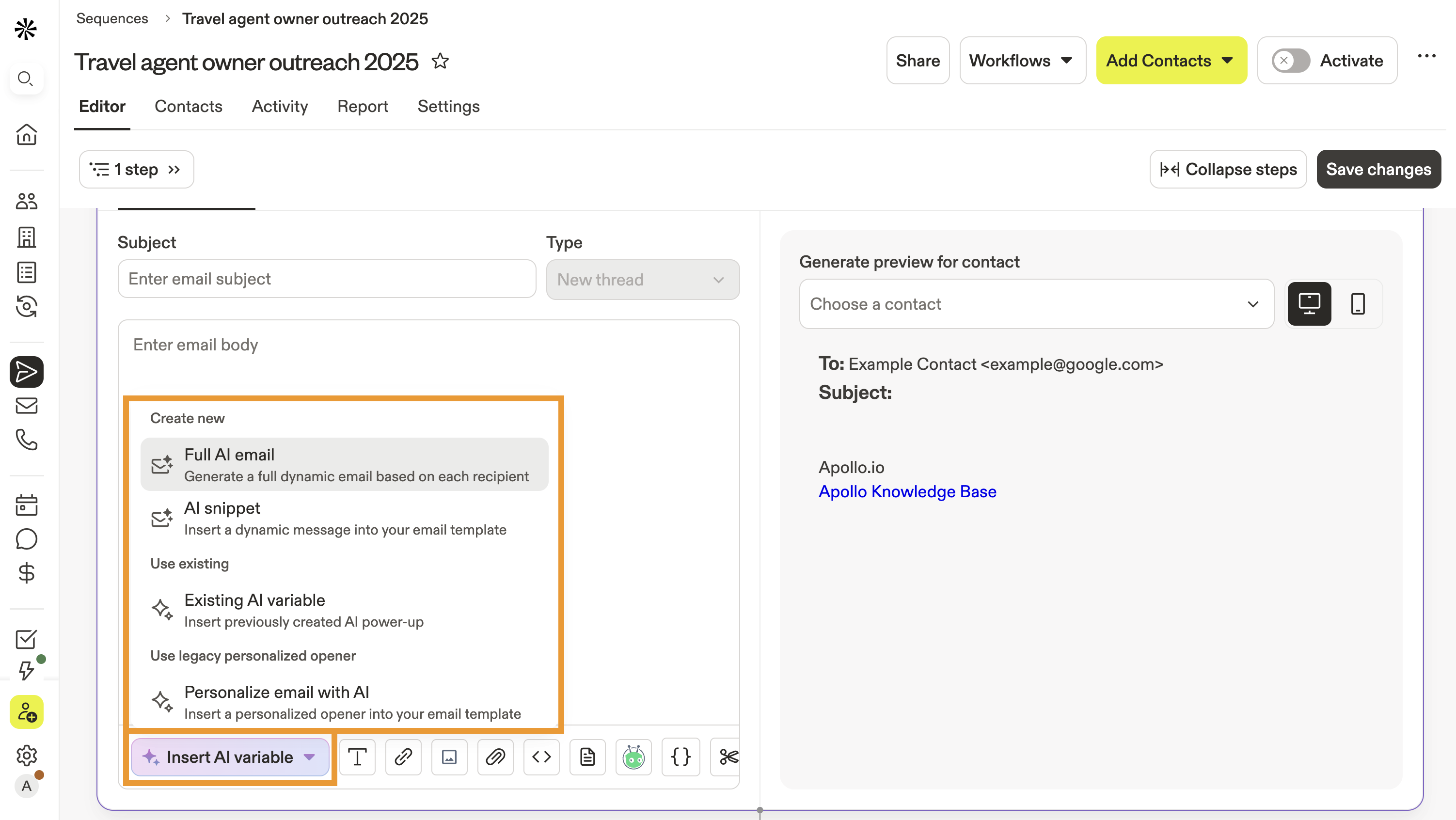This screenshot has height=820, width=1456.
Task: Open the Report tab
Action: tap(363, 106)
